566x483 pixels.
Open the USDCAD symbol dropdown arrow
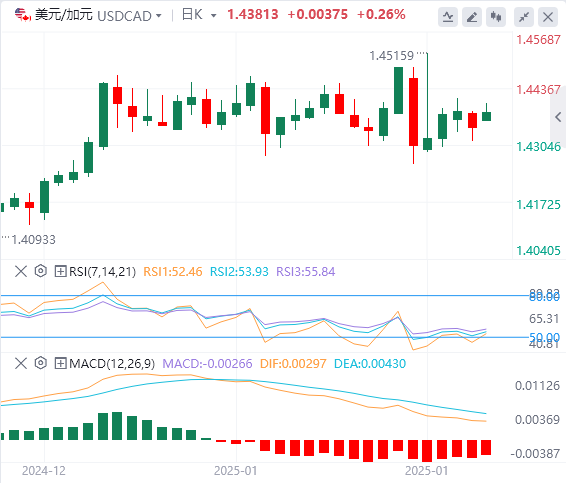click(x=158, y=16)
